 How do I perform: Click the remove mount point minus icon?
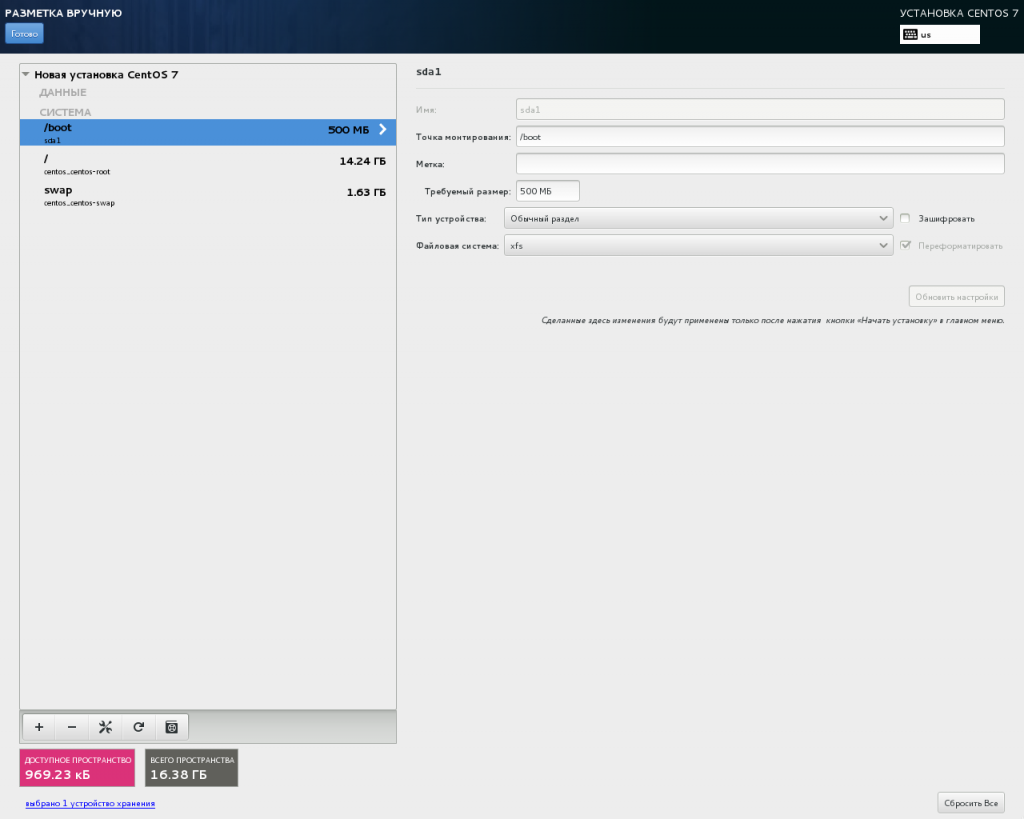coord(71,727)
